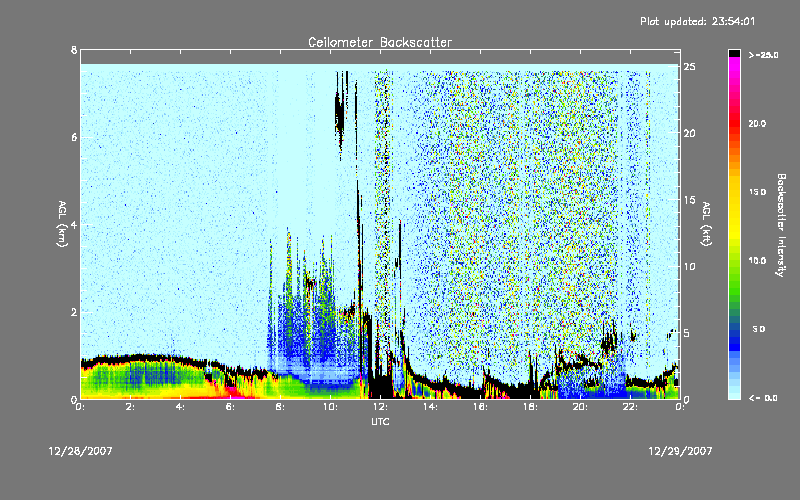The width and height of the screenshot is (800, 500).
Task: Click the "22:" tick on the UTC axis
Action: (x=630, y=407)
